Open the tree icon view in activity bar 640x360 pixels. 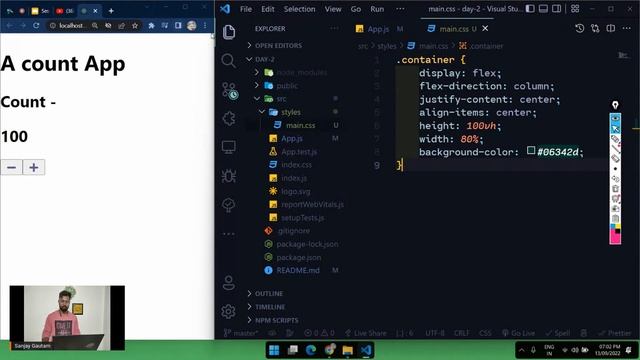[229, 205]
